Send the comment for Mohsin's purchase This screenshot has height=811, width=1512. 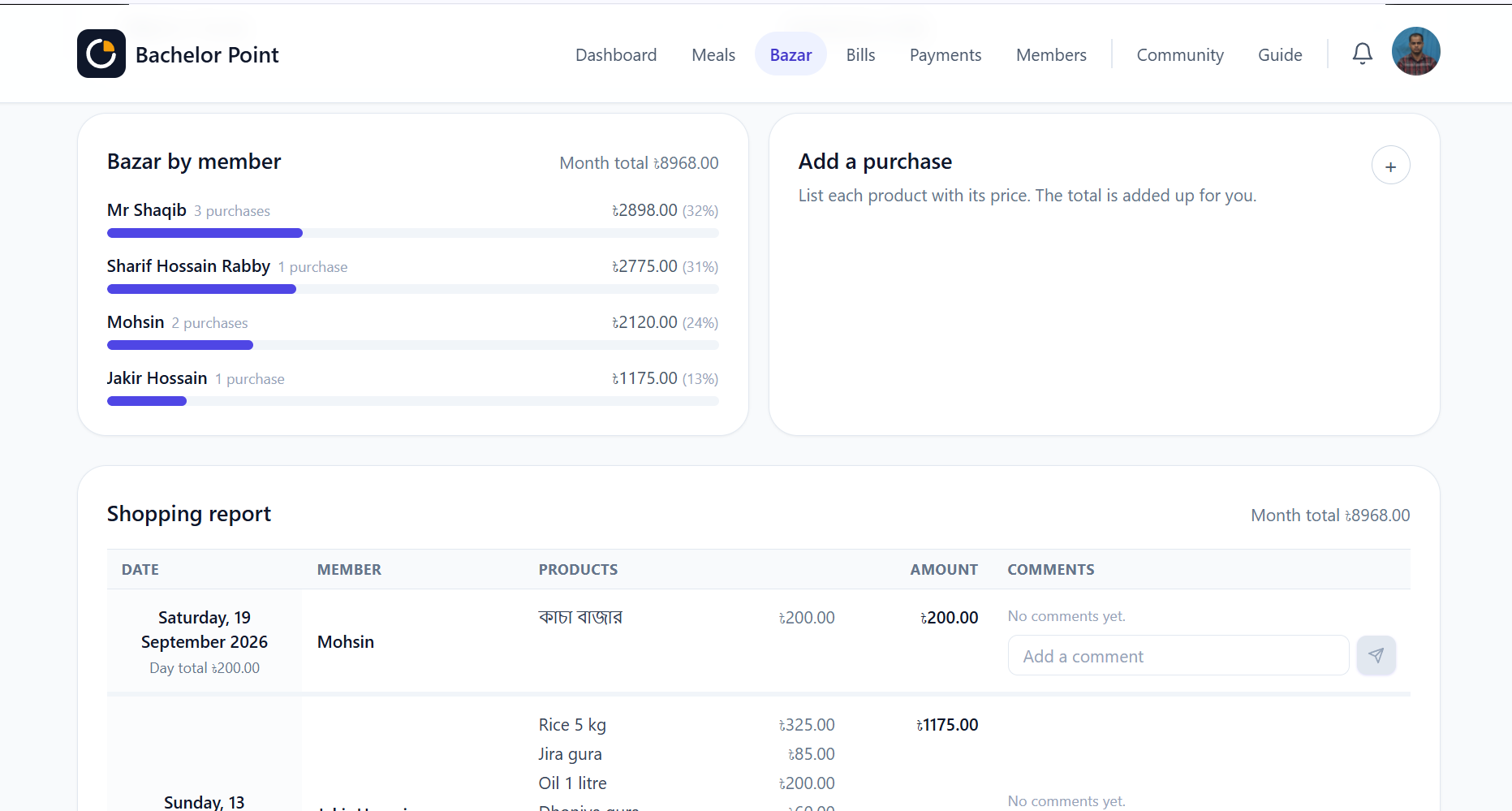tap(1376, 655)
